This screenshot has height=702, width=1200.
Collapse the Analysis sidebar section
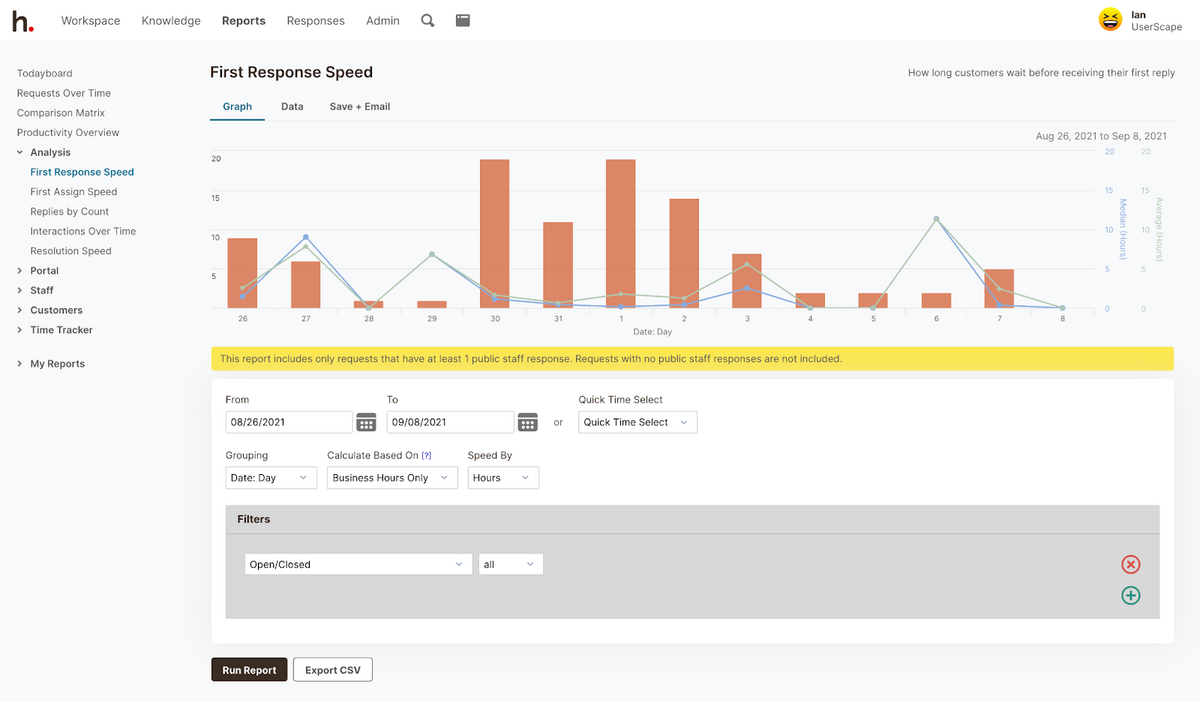[50, 152]
